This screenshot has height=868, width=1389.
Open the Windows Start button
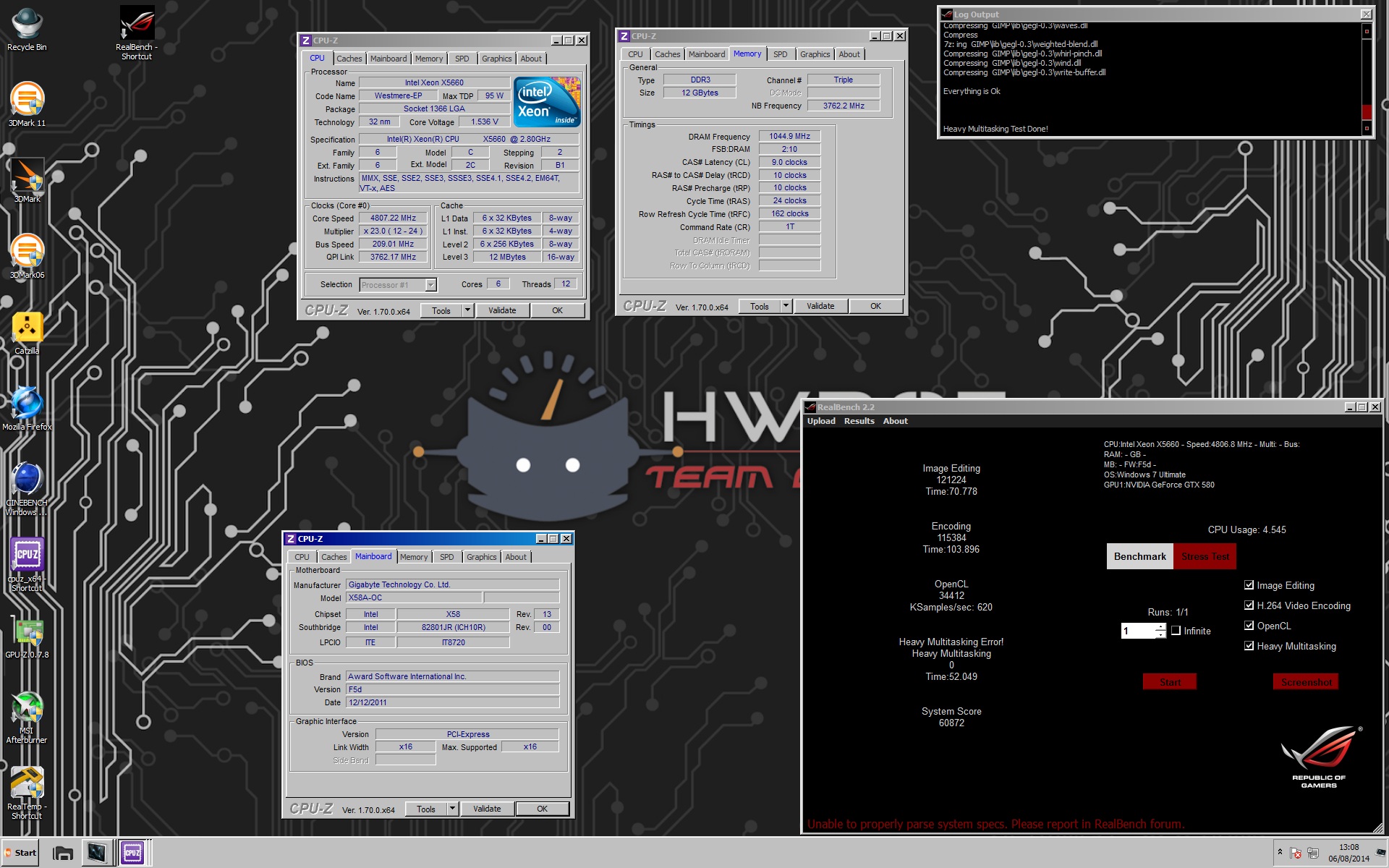tap(20, 853)
